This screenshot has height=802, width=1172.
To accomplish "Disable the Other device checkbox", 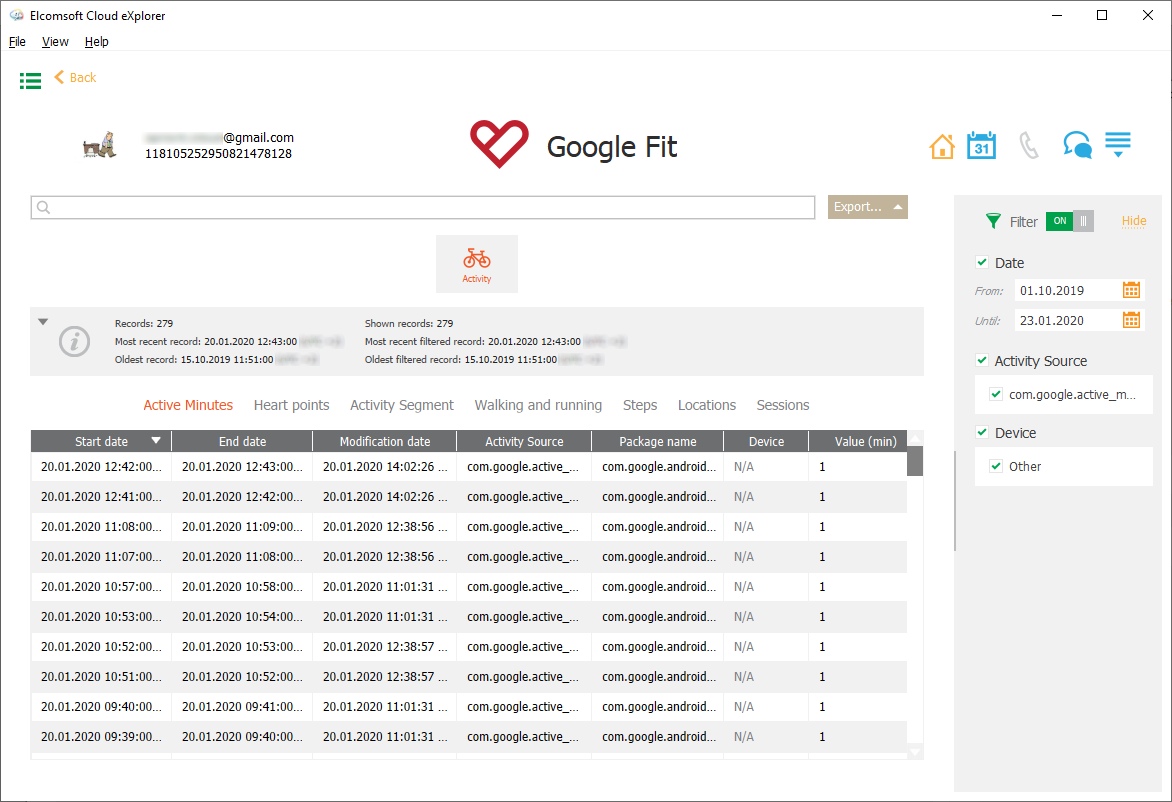I will point(996,466).
